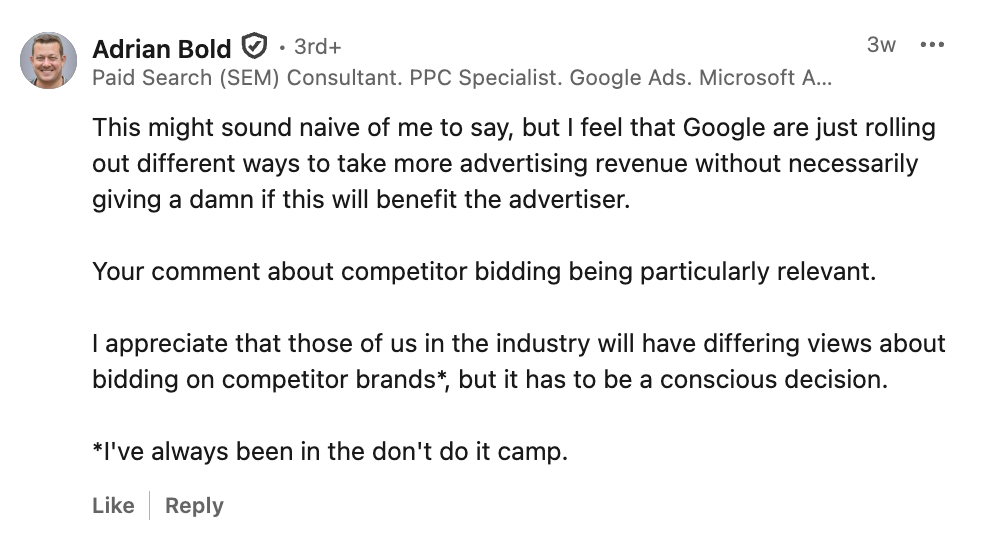Click the verified shield badge icon
This screenshot has height=538, width=984.
point(255,47)
